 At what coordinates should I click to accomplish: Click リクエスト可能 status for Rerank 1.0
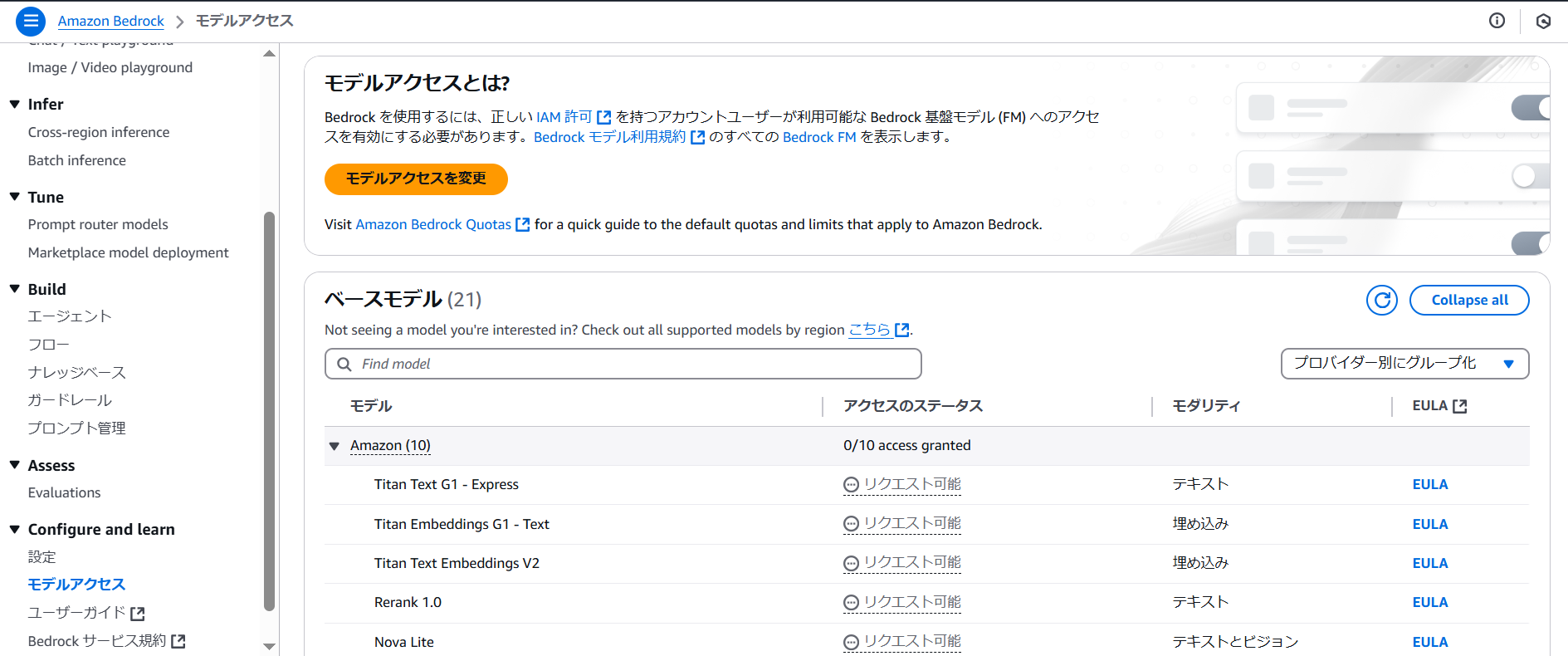[912, 602]
